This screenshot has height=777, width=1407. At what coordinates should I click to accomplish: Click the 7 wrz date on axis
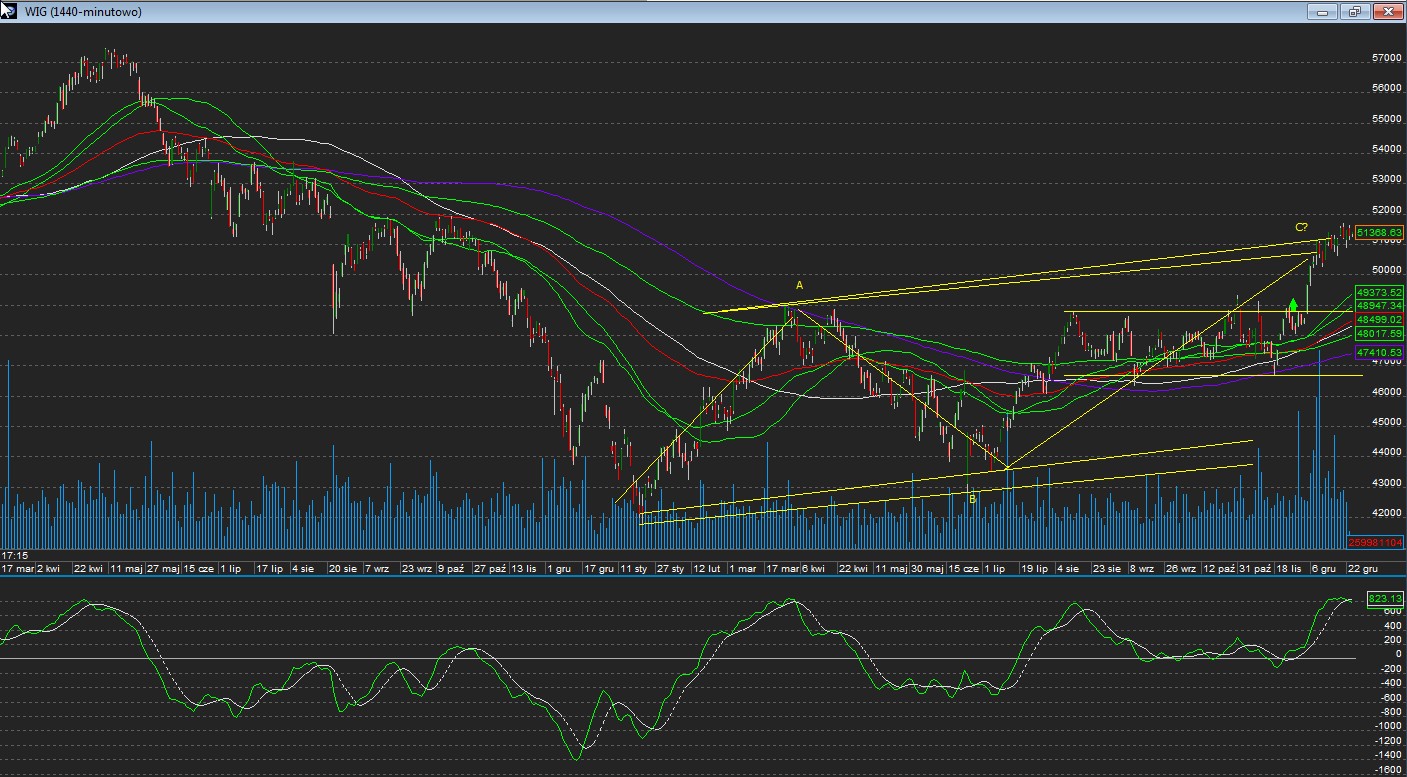pos(377,568)
